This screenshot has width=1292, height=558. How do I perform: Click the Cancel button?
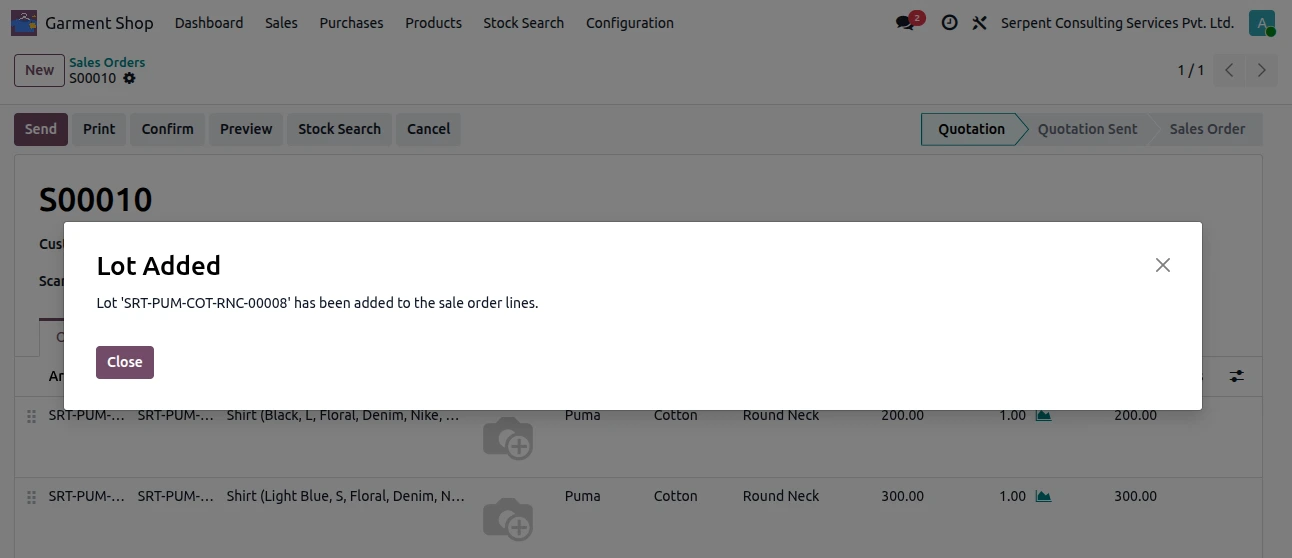(x=428, y=129)
